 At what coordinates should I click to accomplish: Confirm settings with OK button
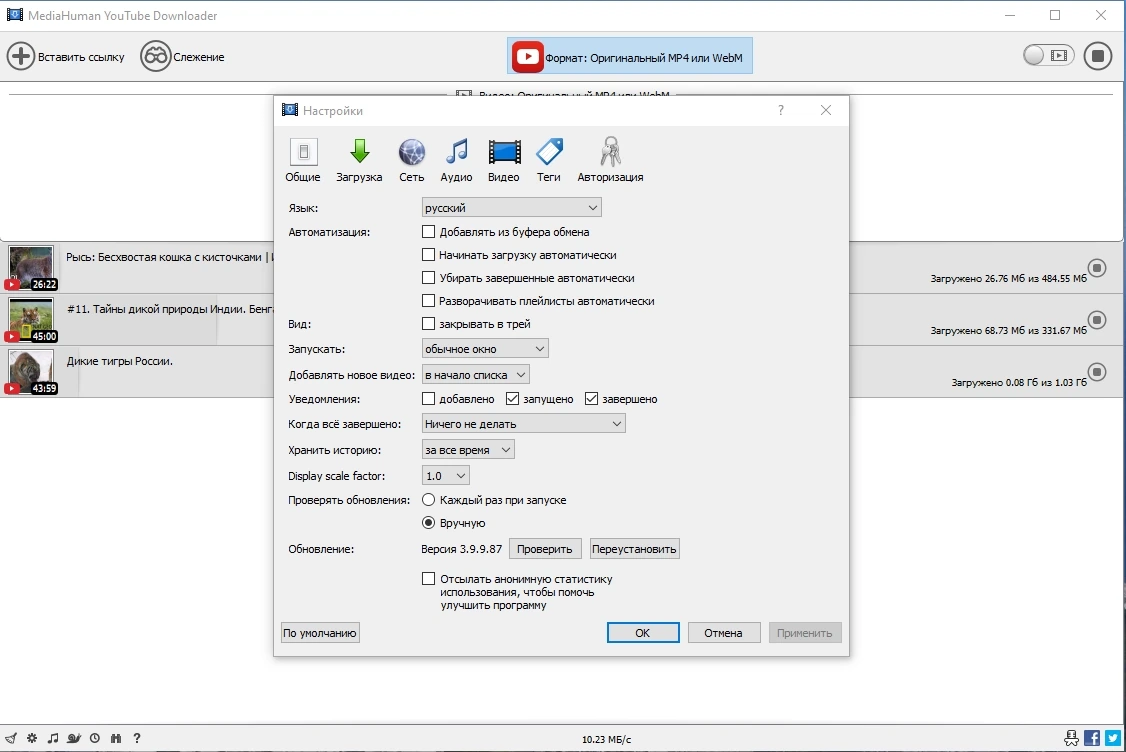point(643,633)
